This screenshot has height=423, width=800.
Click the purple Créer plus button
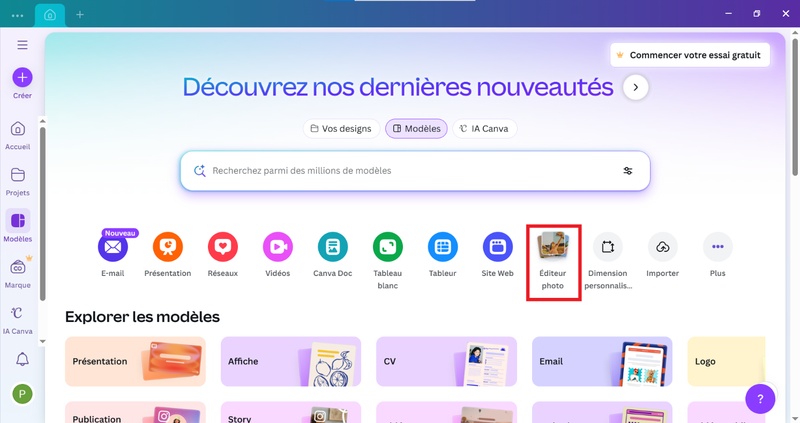[22, 78]
